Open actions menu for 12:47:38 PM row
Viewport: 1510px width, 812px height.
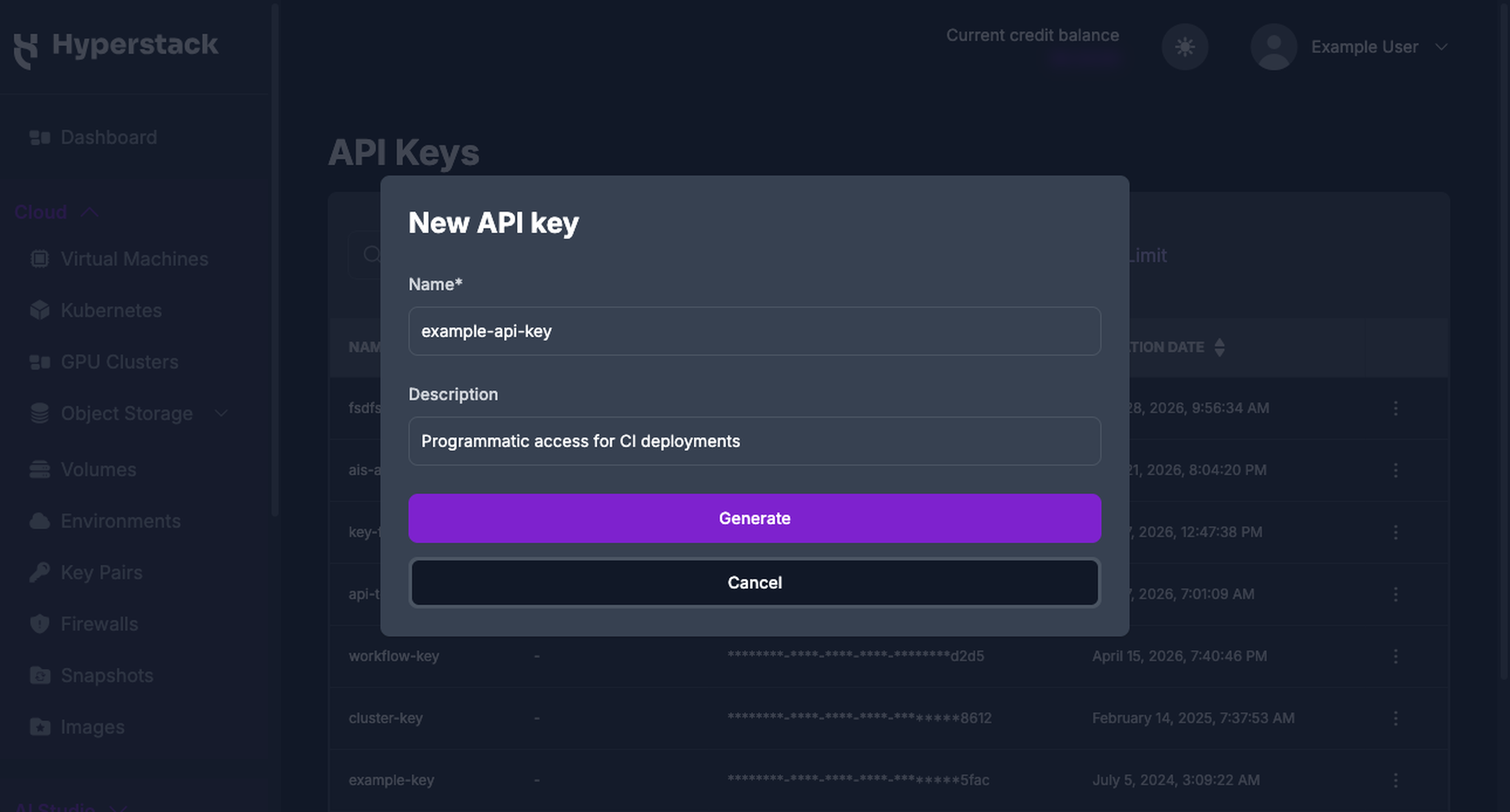click(x=1396, y=532)
